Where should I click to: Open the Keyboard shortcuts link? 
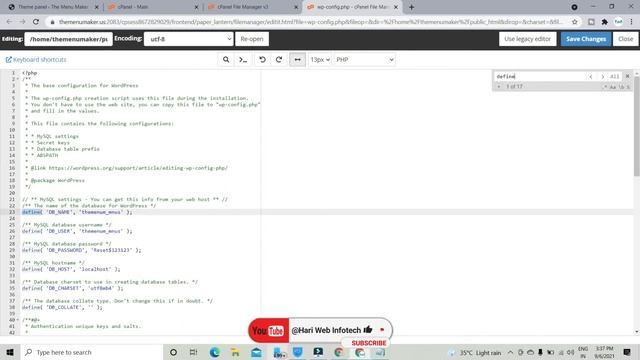click(36, 60)
